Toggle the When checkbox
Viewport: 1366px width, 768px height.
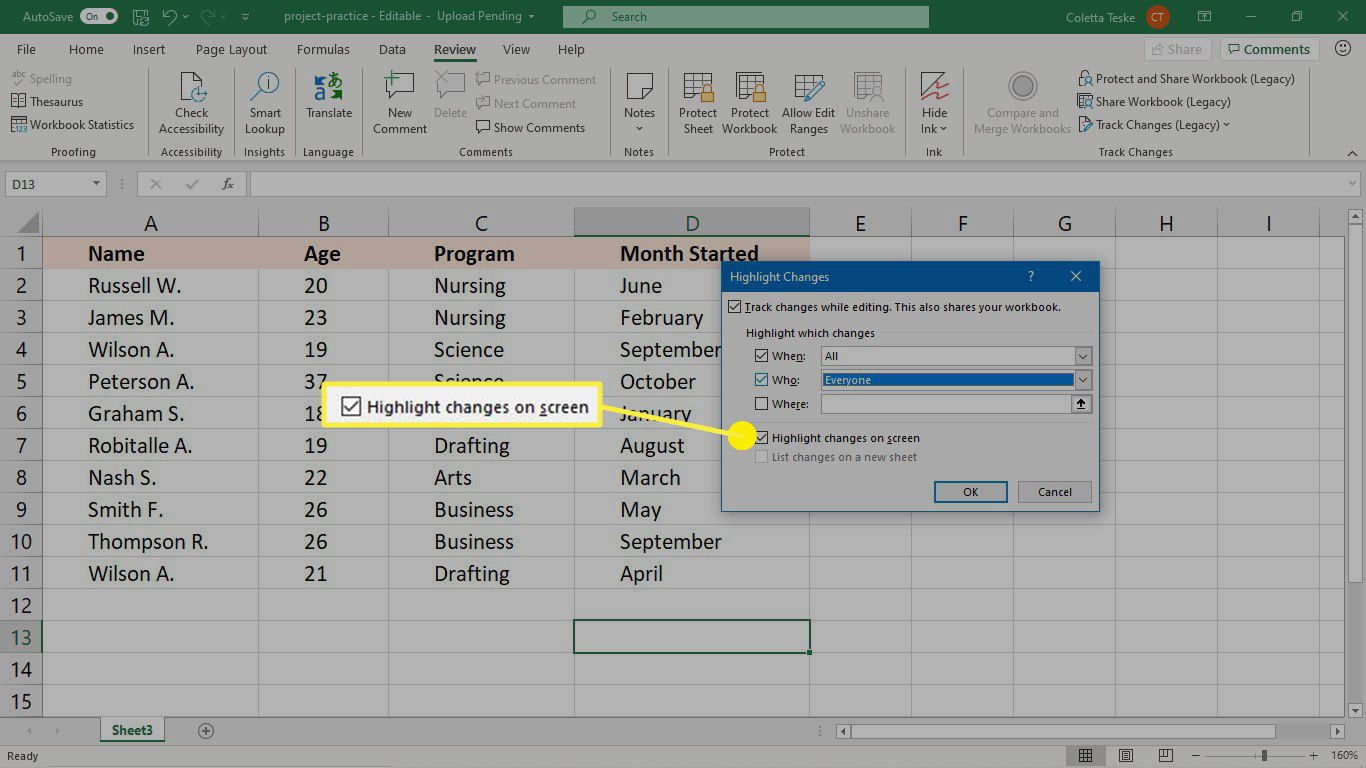pyautogui.click(x=763, y=357)
